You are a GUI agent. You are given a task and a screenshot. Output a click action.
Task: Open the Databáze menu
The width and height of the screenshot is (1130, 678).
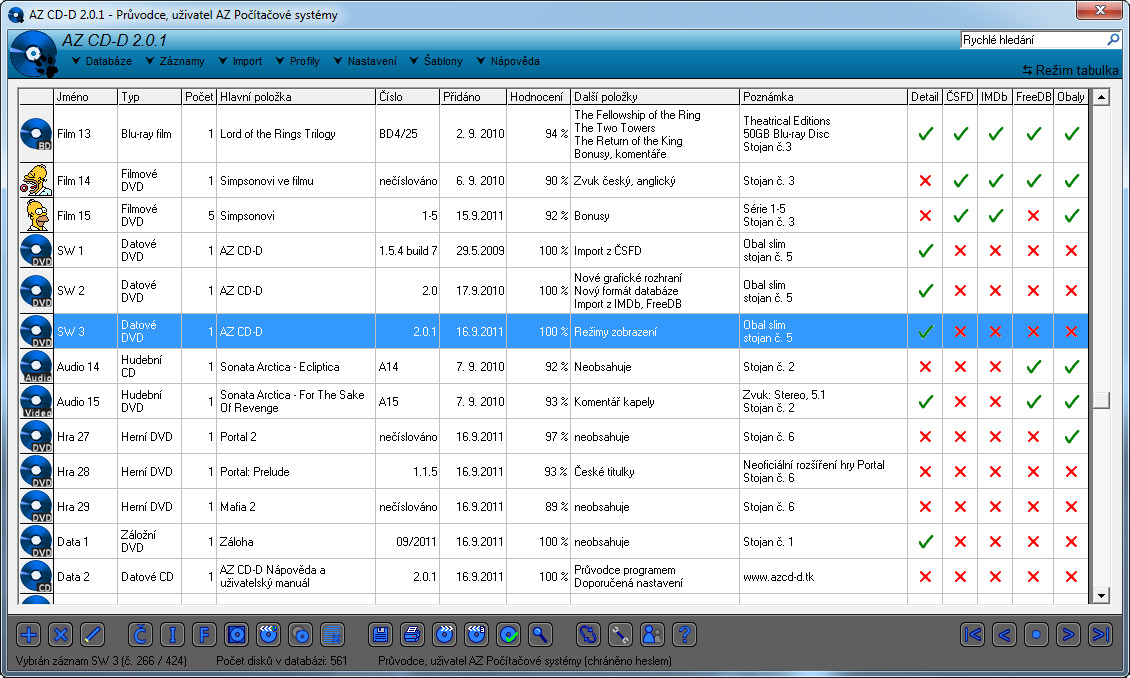pyautogui.click(x=102, y=61)
